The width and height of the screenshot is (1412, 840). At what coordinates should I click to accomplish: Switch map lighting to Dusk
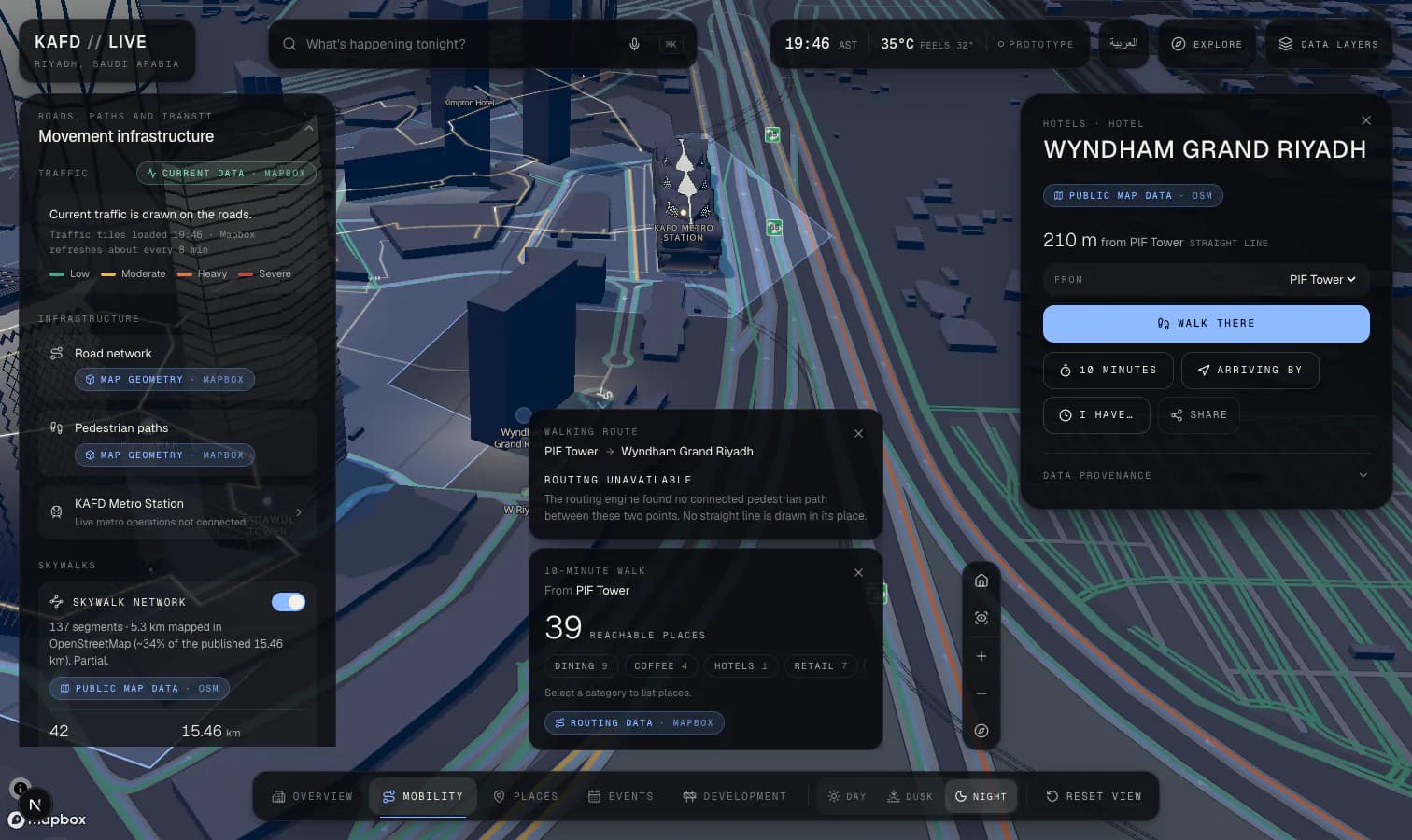point(910,796)
